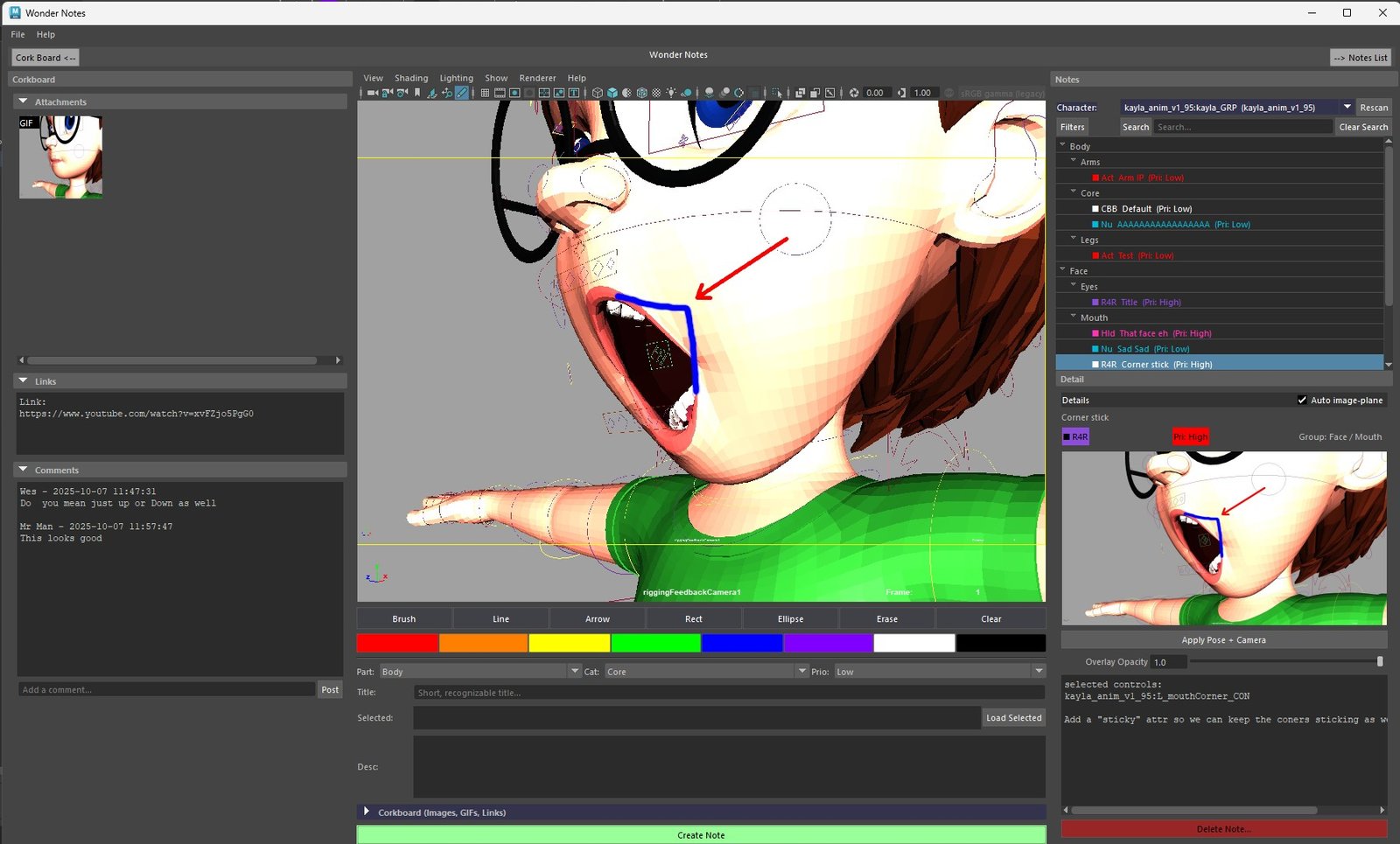Enable shadows icon in the viewport toolbar
The width and height of the screenshot is (1400, 844).
tap(688, 93)
